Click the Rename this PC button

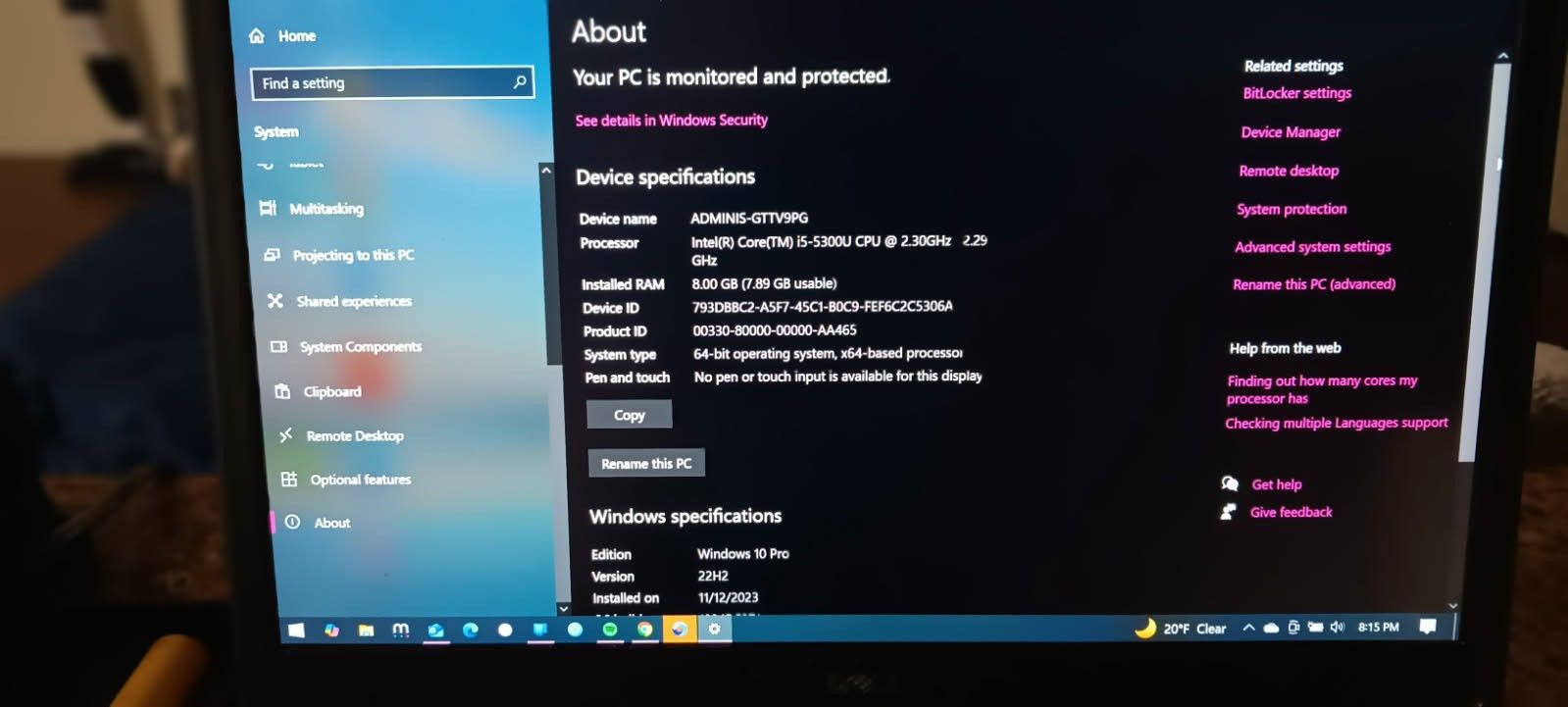(x=646, y=463)
